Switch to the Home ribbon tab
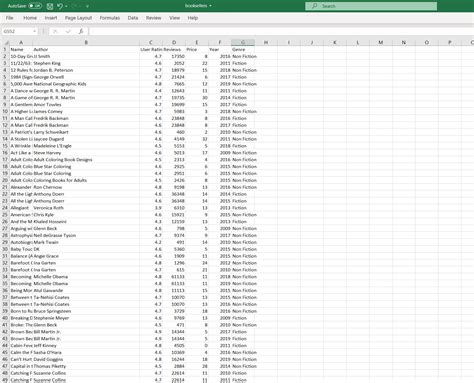The height and width of the screenshot is (383, 474). (30, 18)
